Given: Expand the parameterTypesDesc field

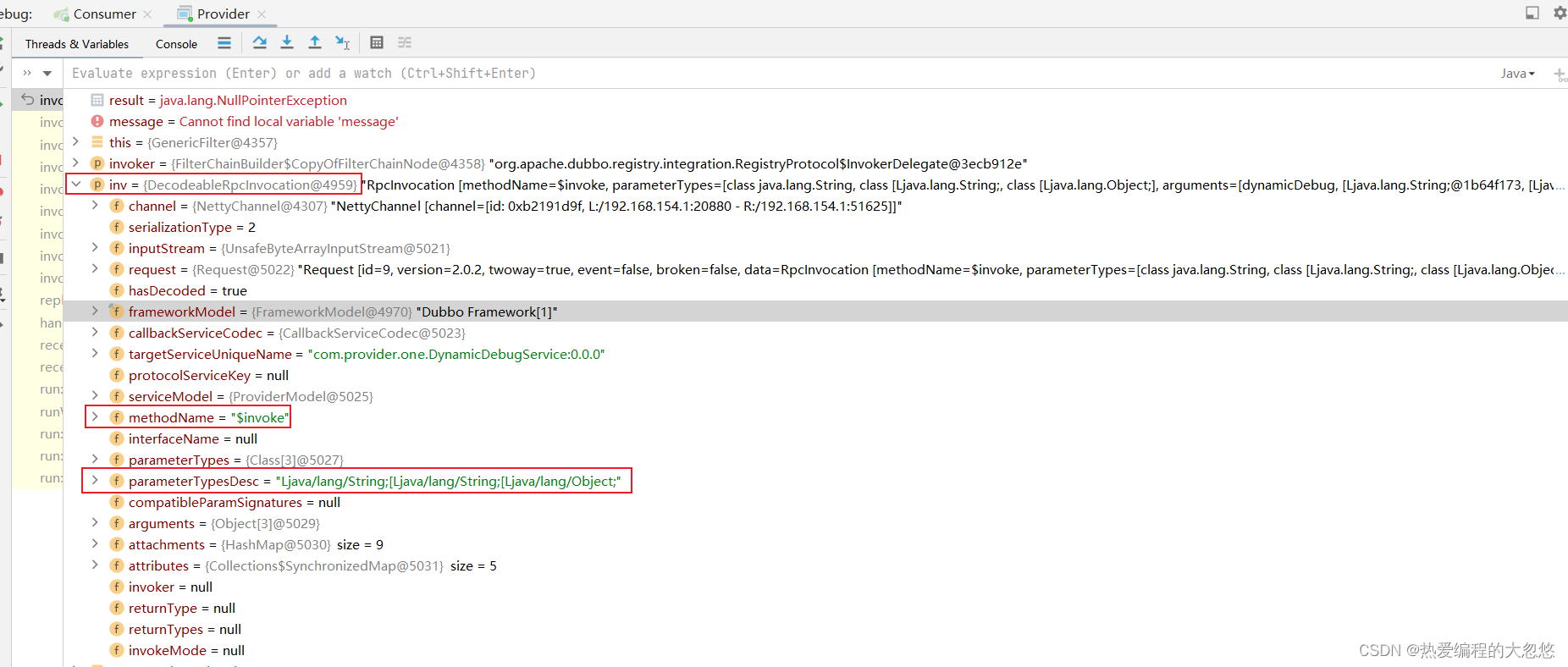Looking at the screenshot, I should [95, 480].
